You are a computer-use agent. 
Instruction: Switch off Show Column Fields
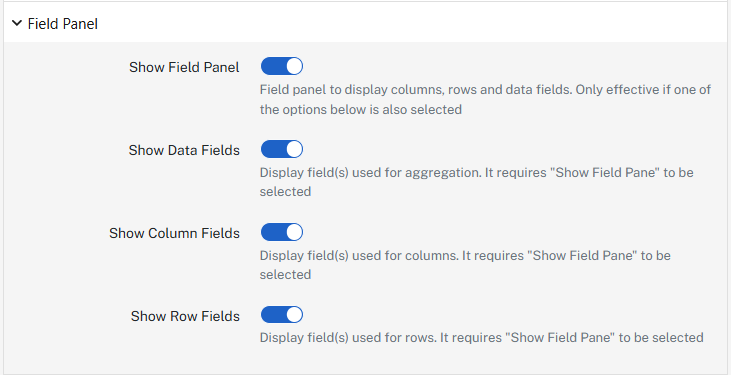coord(282,232)
